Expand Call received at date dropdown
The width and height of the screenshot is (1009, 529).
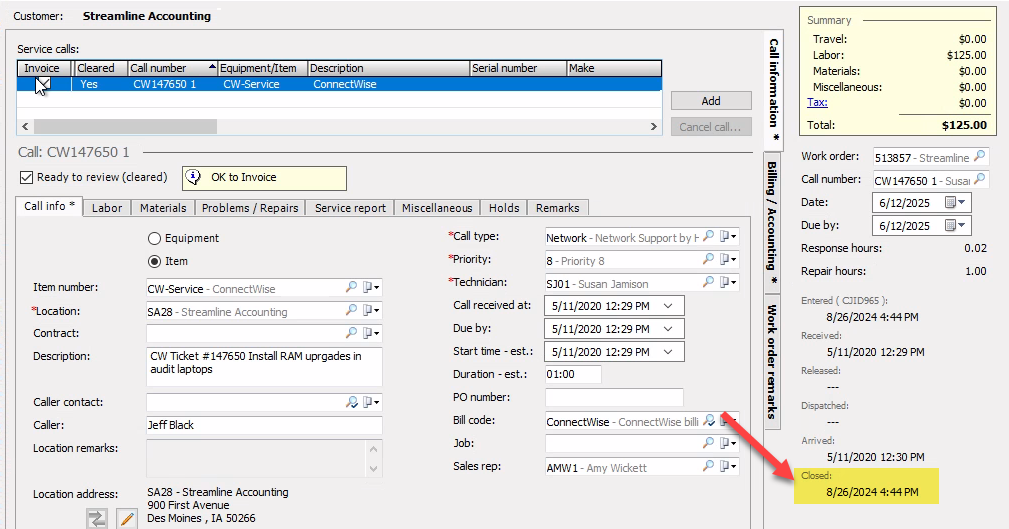click(x=668, y=306)
